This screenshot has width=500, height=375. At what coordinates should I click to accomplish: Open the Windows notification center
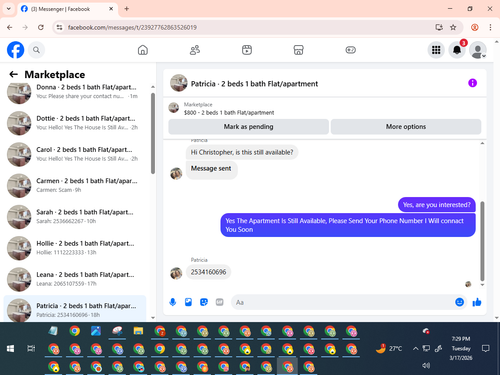click(486, 349)
